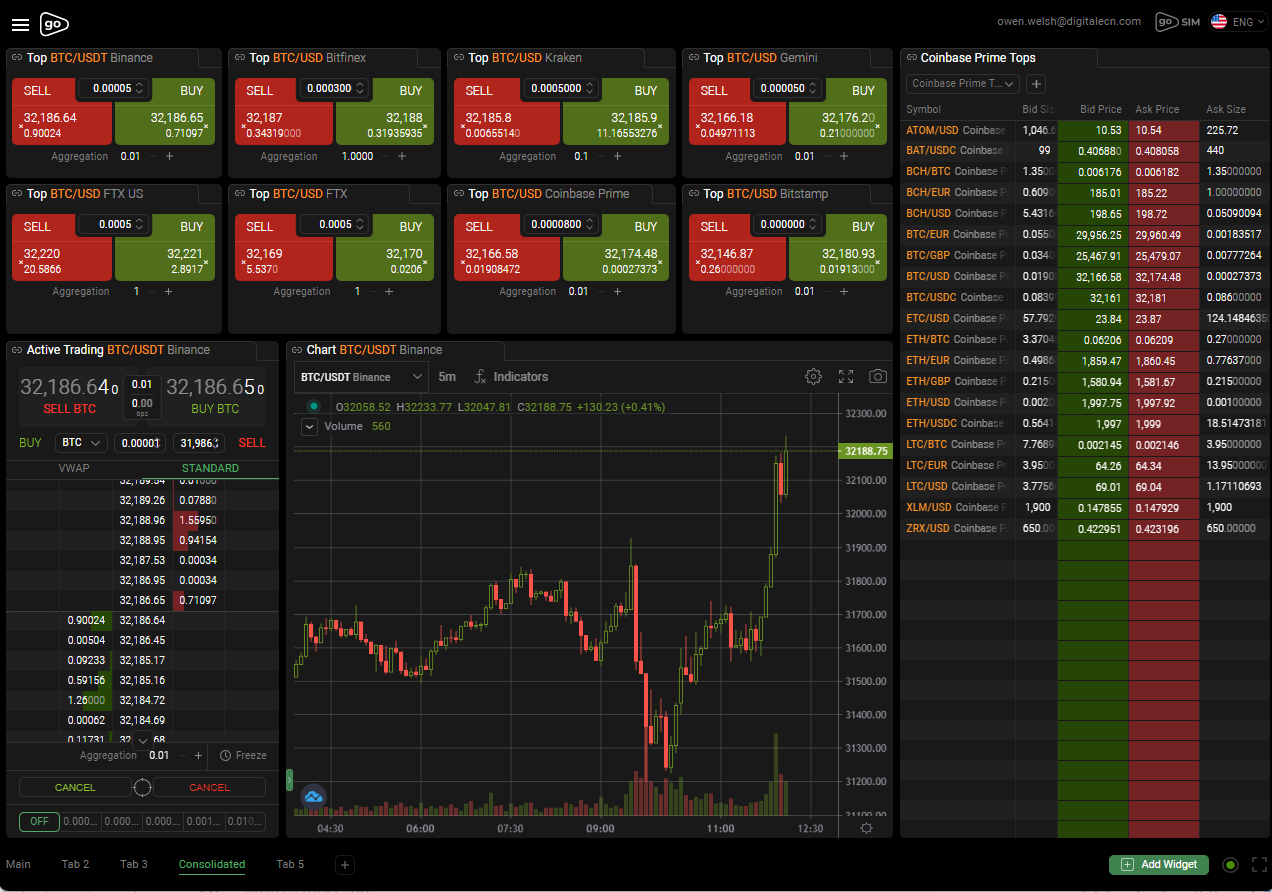Screen dimensions: 1272x892
Task: Open chart settings gear icon
Action: (813, 377)
